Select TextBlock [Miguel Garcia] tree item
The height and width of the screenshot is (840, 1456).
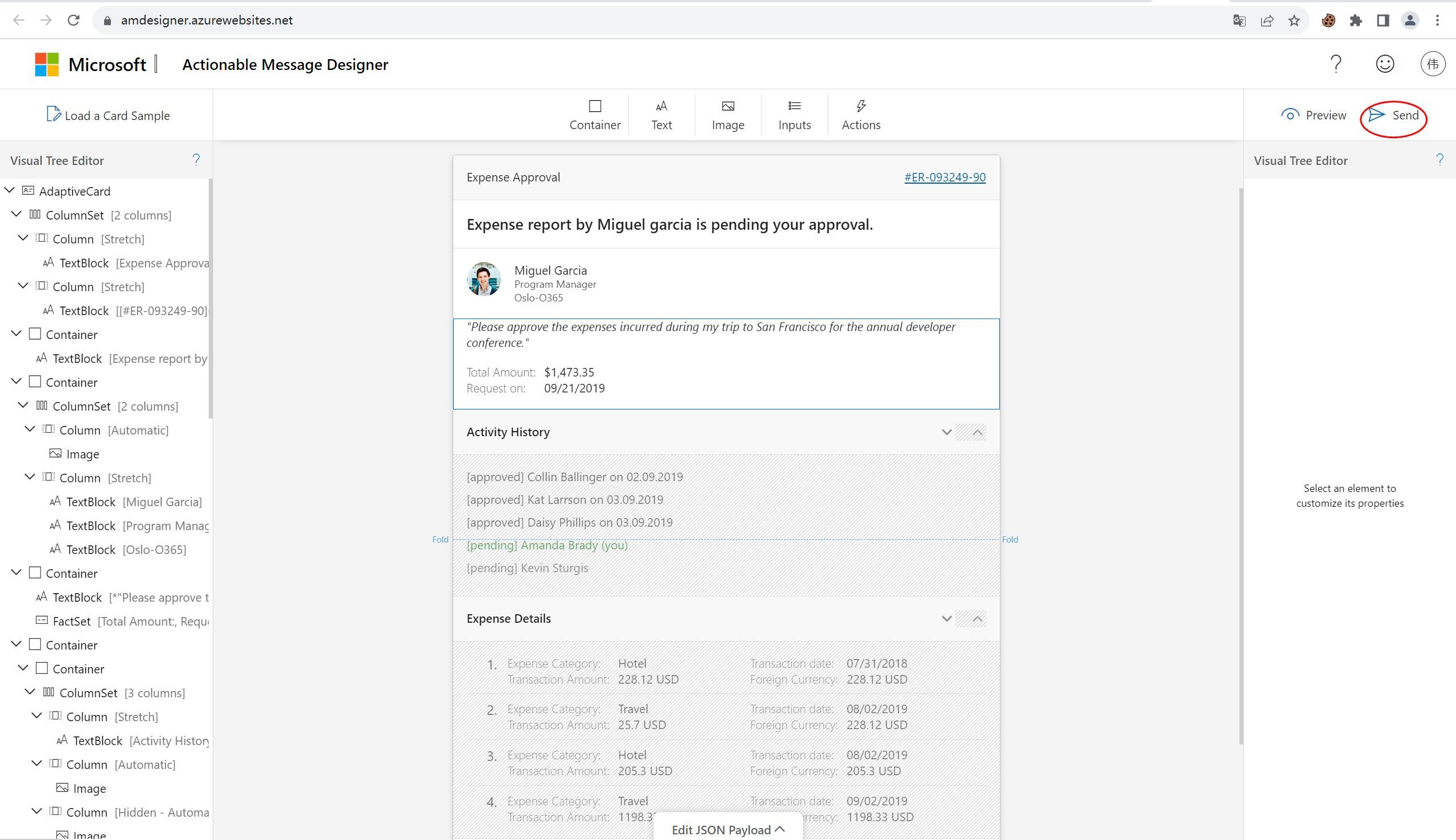click(x=126, y=502)
